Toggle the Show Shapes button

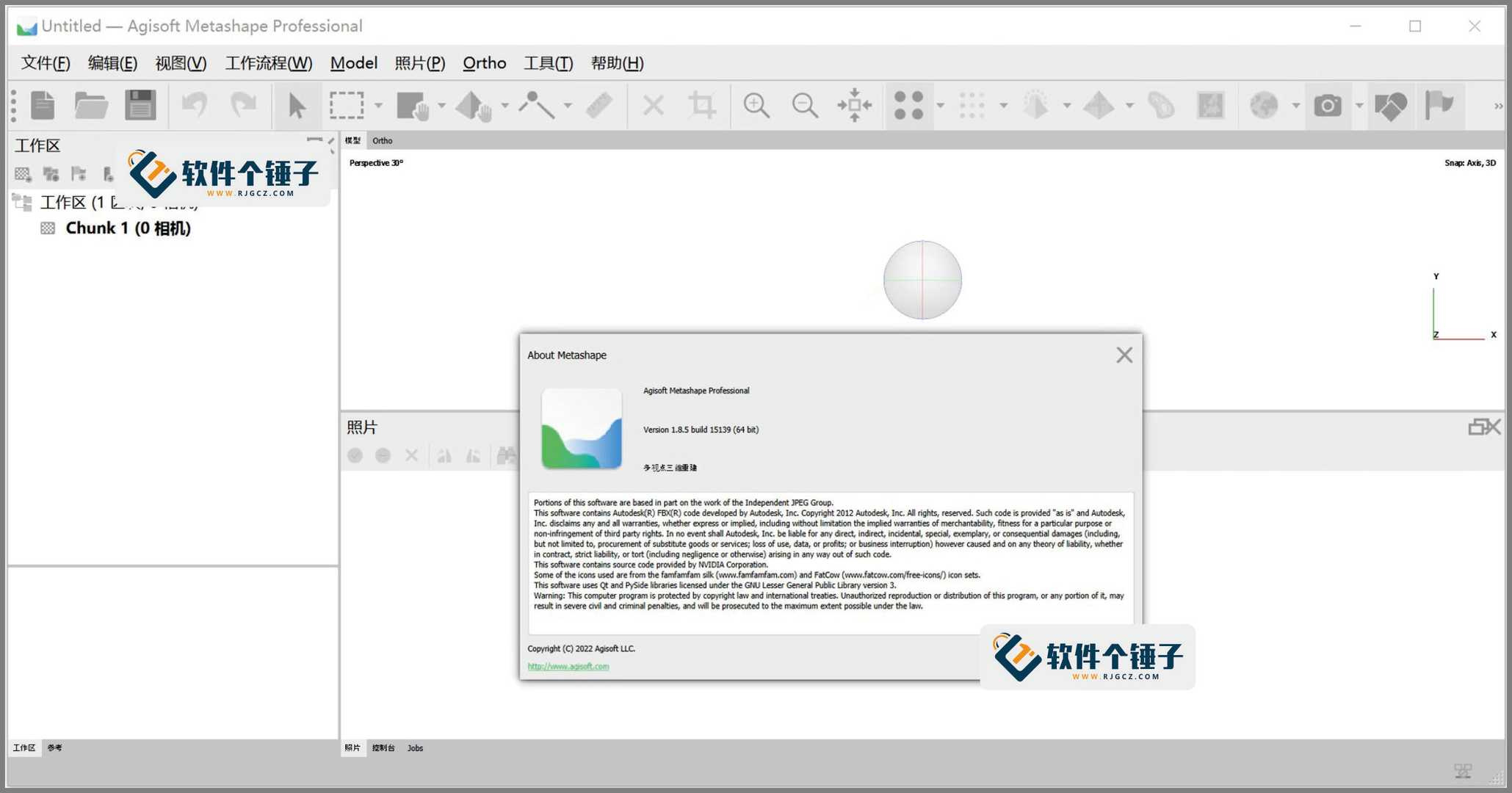click(1390, 106)
